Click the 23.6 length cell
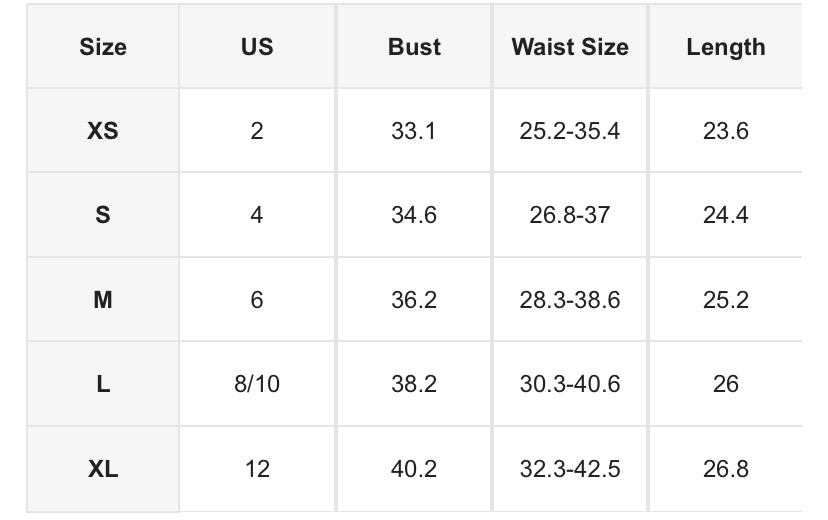Image resolution: width=828 pixels, height=520 pixels. (x=726, y=131)
